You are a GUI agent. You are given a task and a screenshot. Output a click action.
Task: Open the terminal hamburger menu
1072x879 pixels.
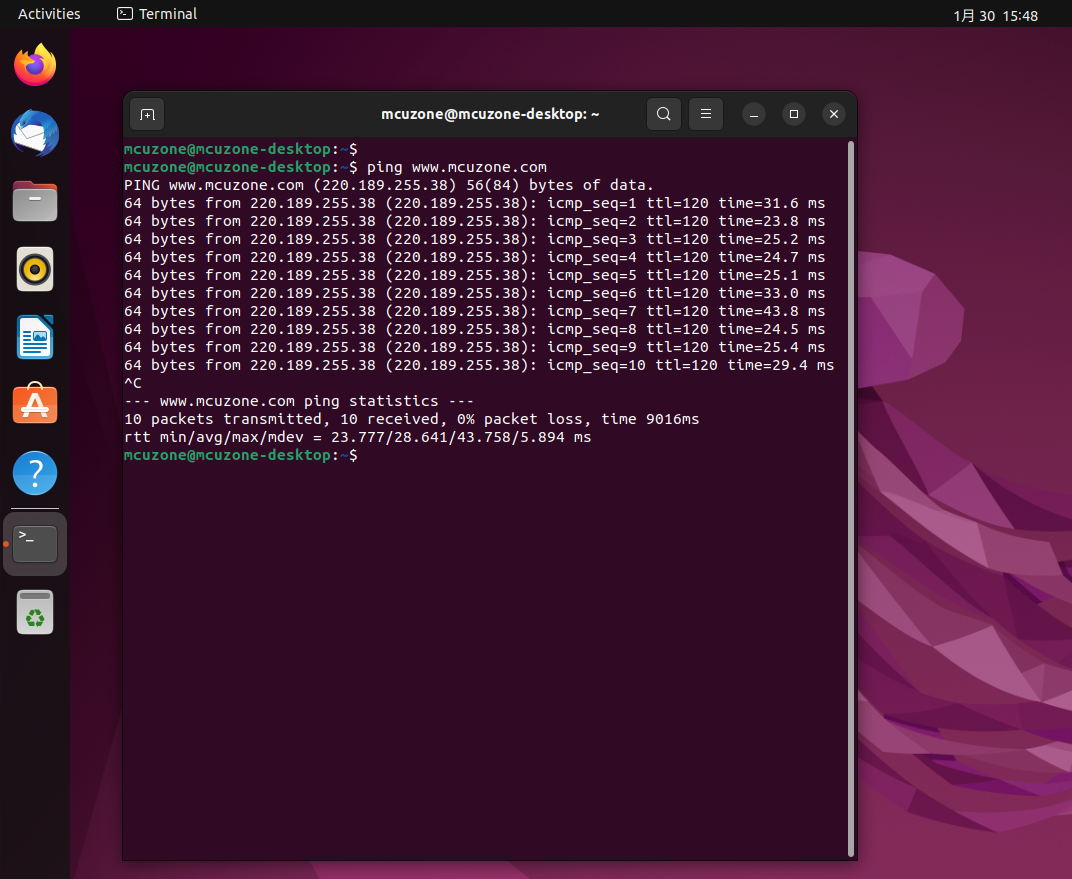click(706, 114)
